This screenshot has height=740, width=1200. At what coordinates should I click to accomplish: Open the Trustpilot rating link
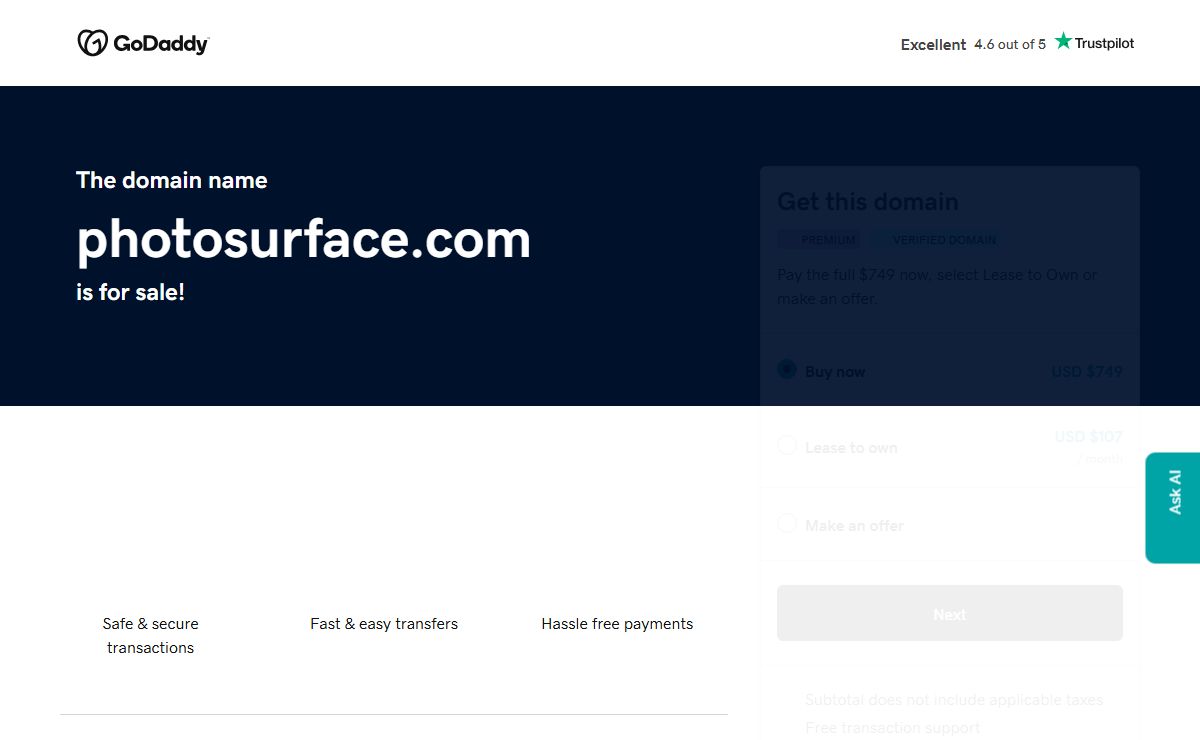pos(1017,43)
